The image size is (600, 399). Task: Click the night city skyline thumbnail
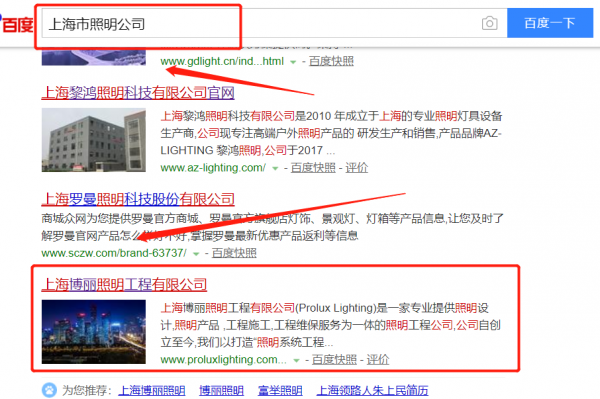94,332
